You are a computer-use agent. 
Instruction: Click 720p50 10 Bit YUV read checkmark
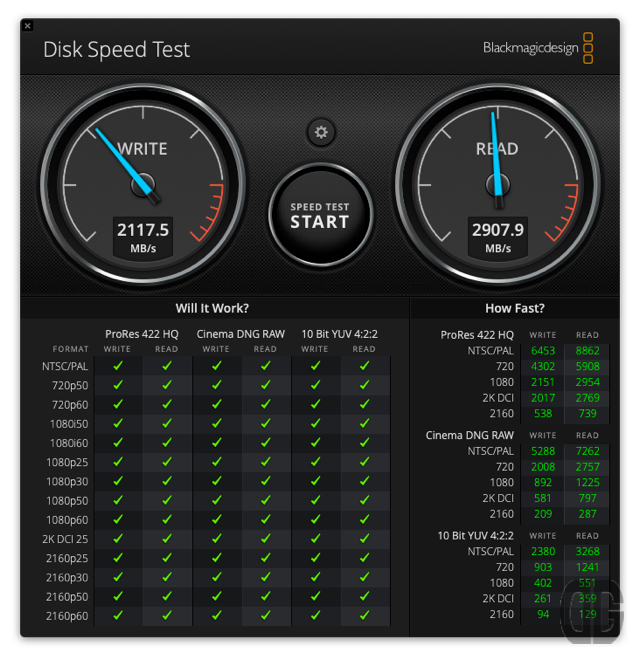click(364, 385)
